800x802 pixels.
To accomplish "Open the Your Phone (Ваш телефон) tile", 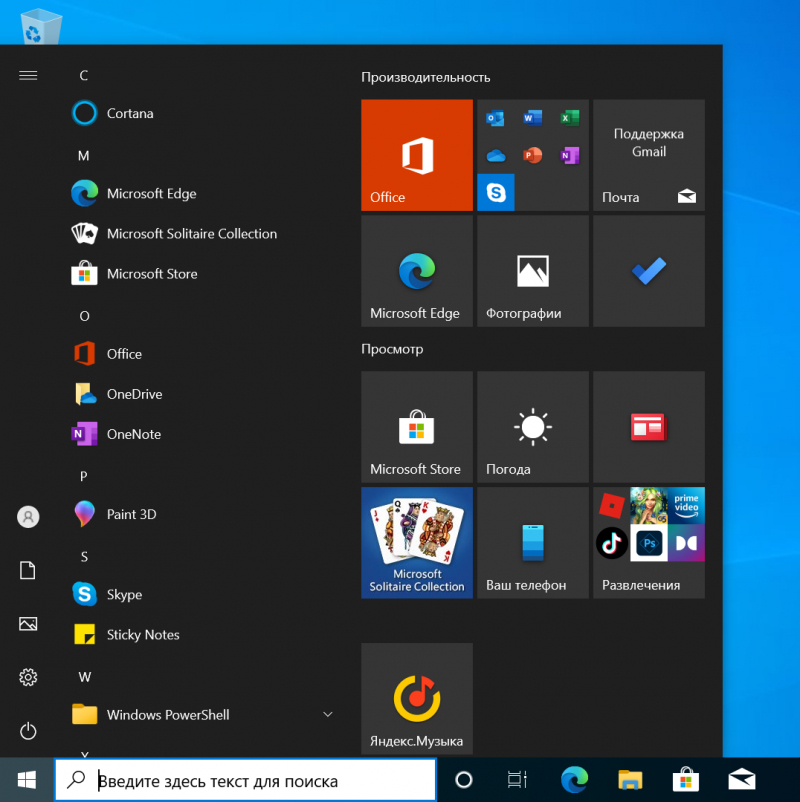I will coord(532,542).
